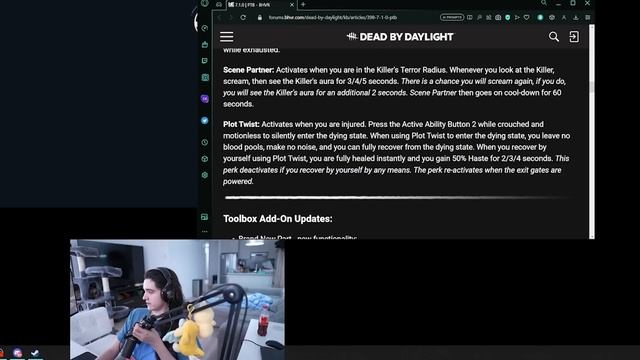Open the Twitter bird icon in sidebar
The width and height of the screenshot is (640, 360).
pyautogui.click(x=205, y=120)
